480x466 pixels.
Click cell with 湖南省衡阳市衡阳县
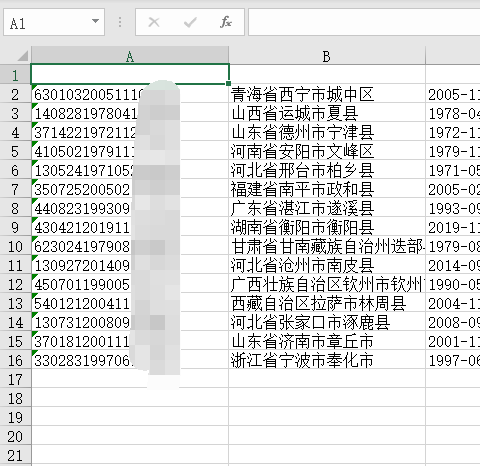coord(327,226)
